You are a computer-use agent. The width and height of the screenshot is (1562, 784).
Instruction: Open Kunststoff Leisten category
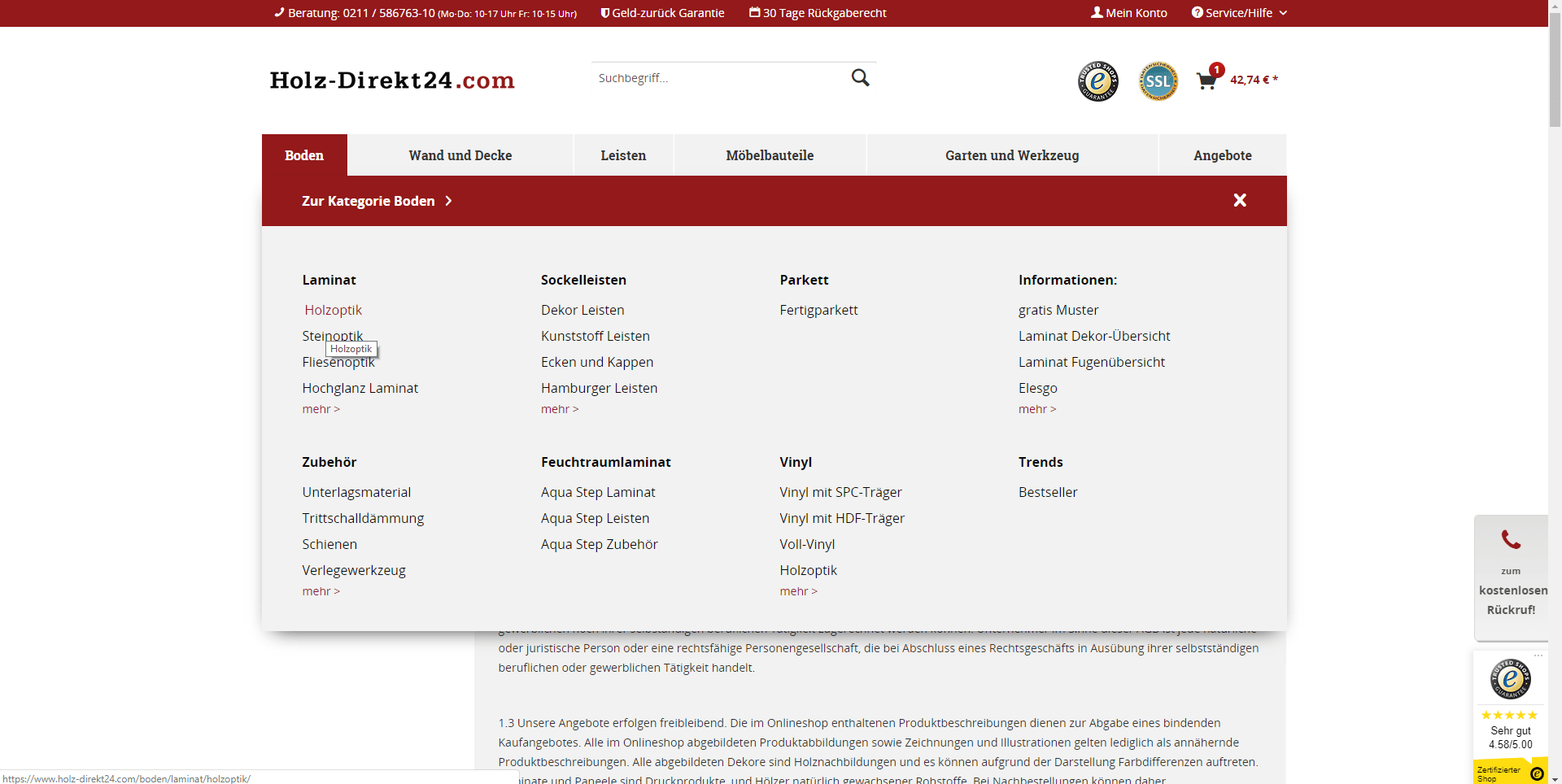point(596,336)
